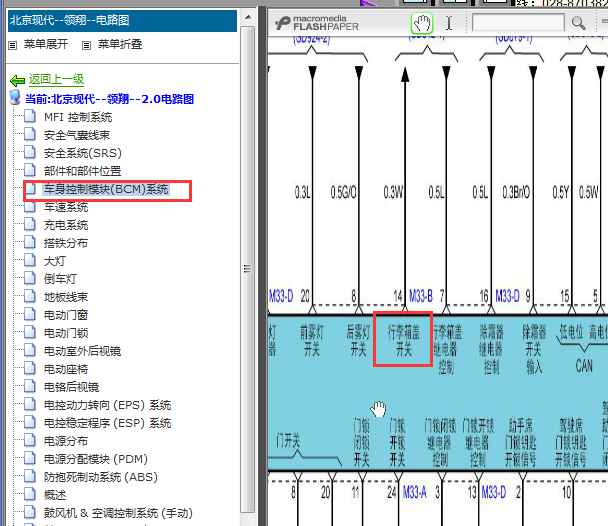Open 大灯 tree item
The height and width of the screenshot is (526, 608).
55,261
